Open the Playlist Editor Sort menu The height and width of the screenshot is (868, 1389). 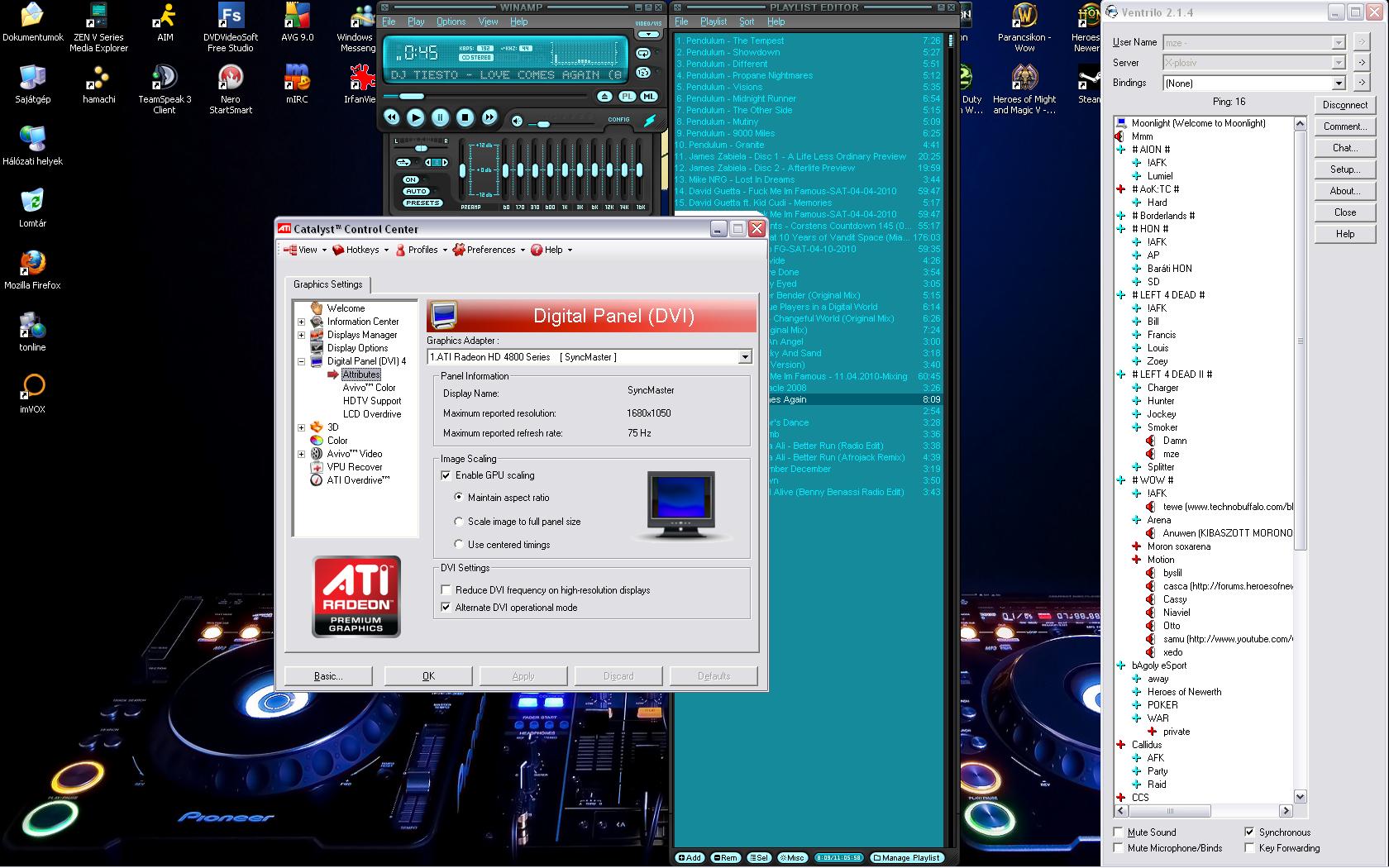(747, 21)
